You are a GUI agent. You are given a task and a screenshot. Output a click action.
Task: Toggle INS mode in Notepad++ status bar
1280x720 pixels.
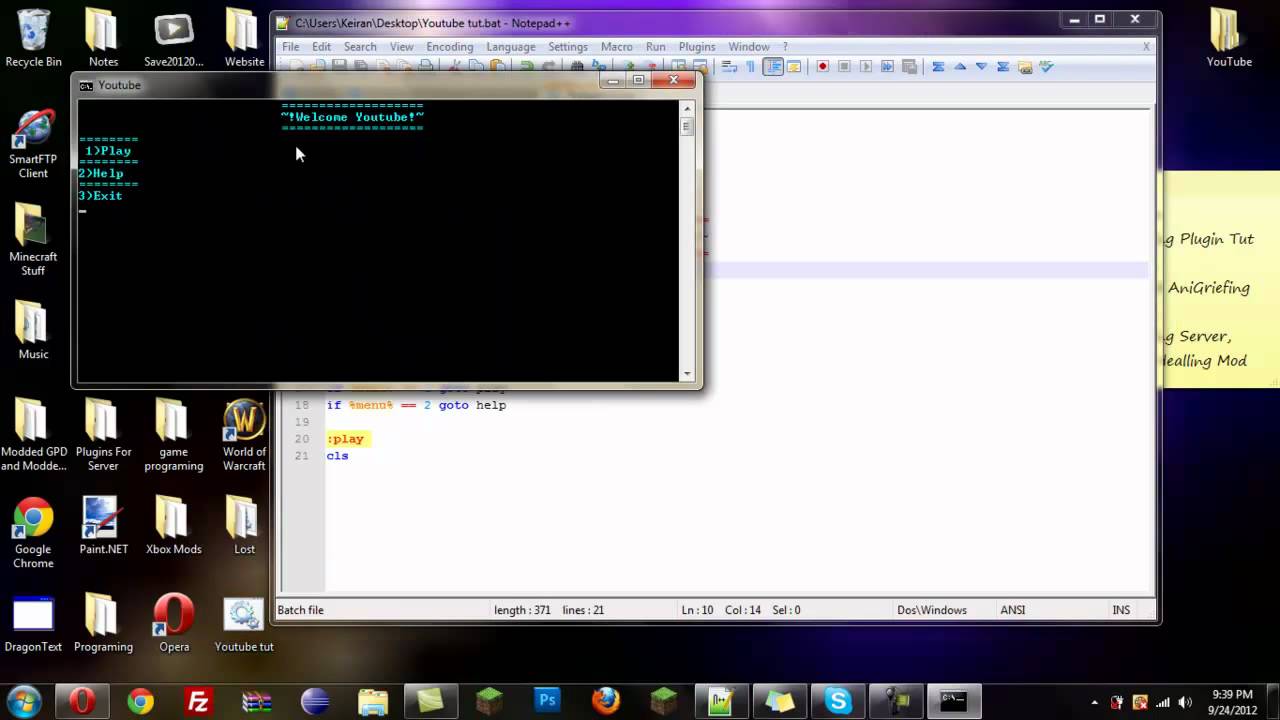1121,610
